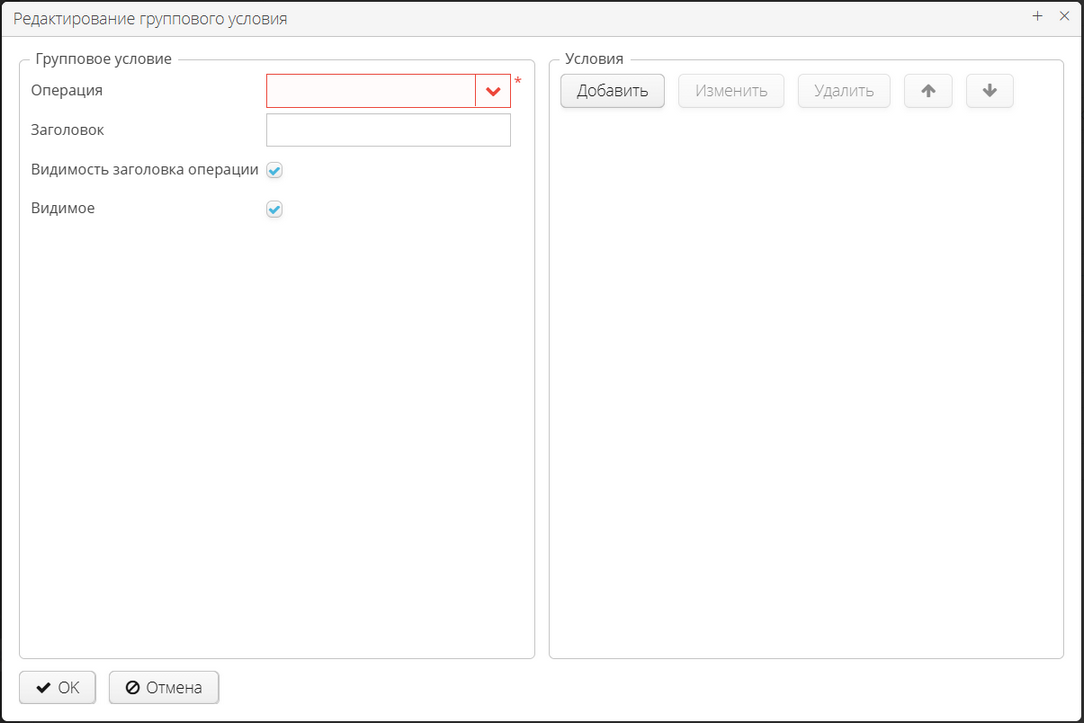
Task: Click the plus icon in the dialog title bar
Action: (1037, 16)
